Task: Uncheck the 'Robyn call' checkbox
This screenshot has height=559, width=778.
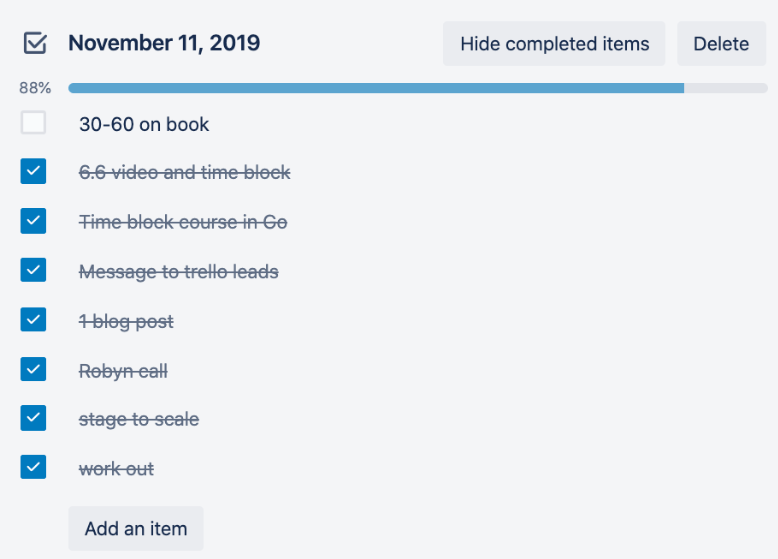Action: 33,369
